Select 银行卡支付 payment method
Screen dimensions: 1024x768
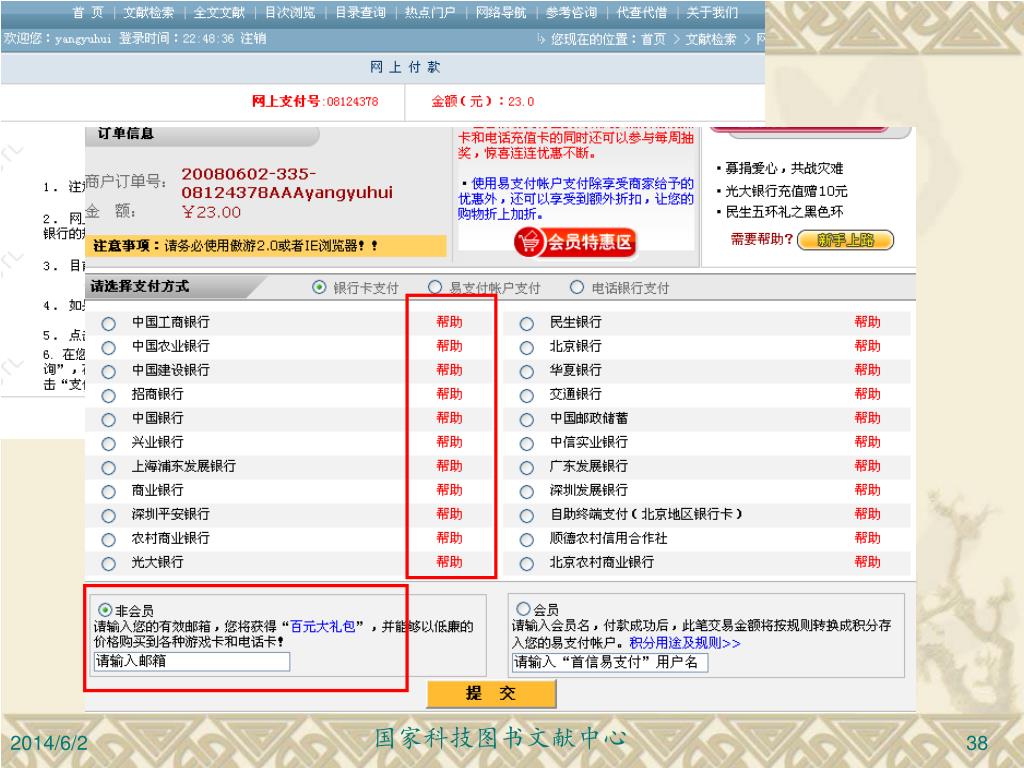point(319,287)
